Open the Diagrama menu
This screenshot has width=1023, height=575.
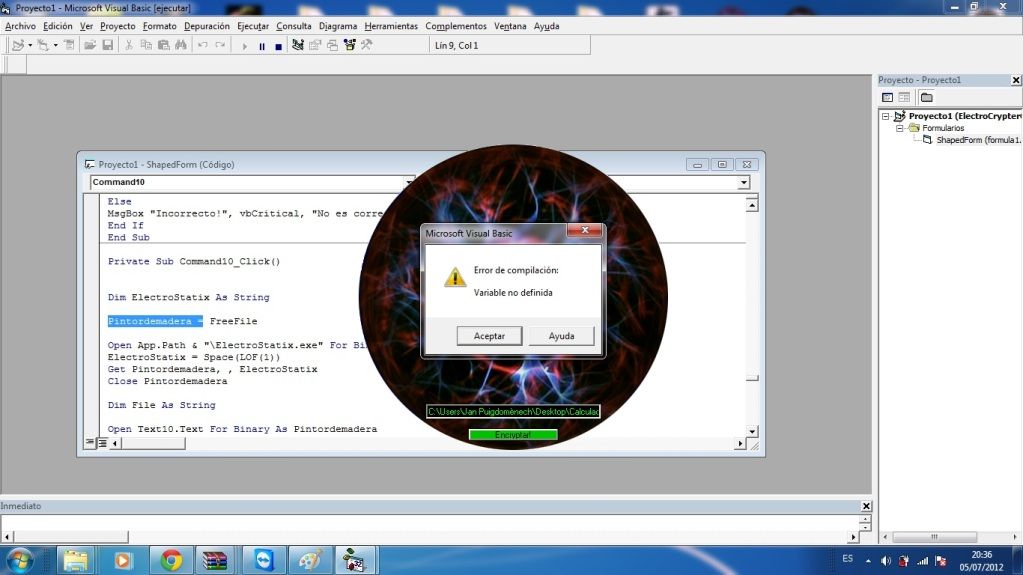pyautogui.click(x=338, y=26)
